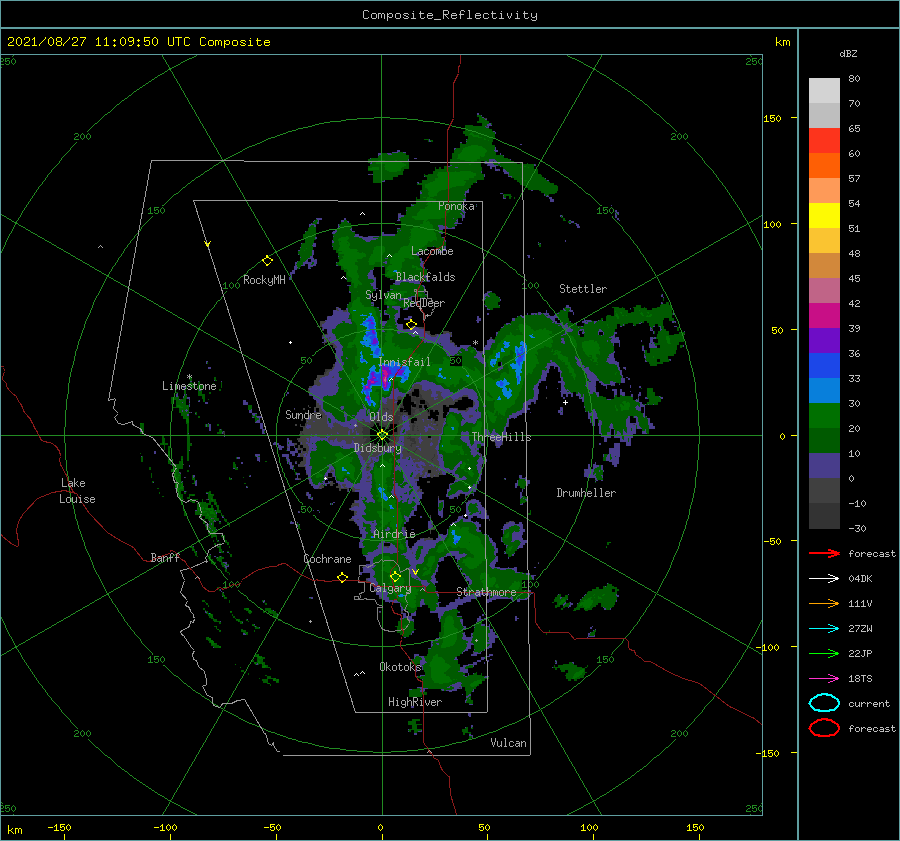The height and width of the screenshot is (841, 900).
Task: Click the Ponoka label
Action: click(456, 206)
